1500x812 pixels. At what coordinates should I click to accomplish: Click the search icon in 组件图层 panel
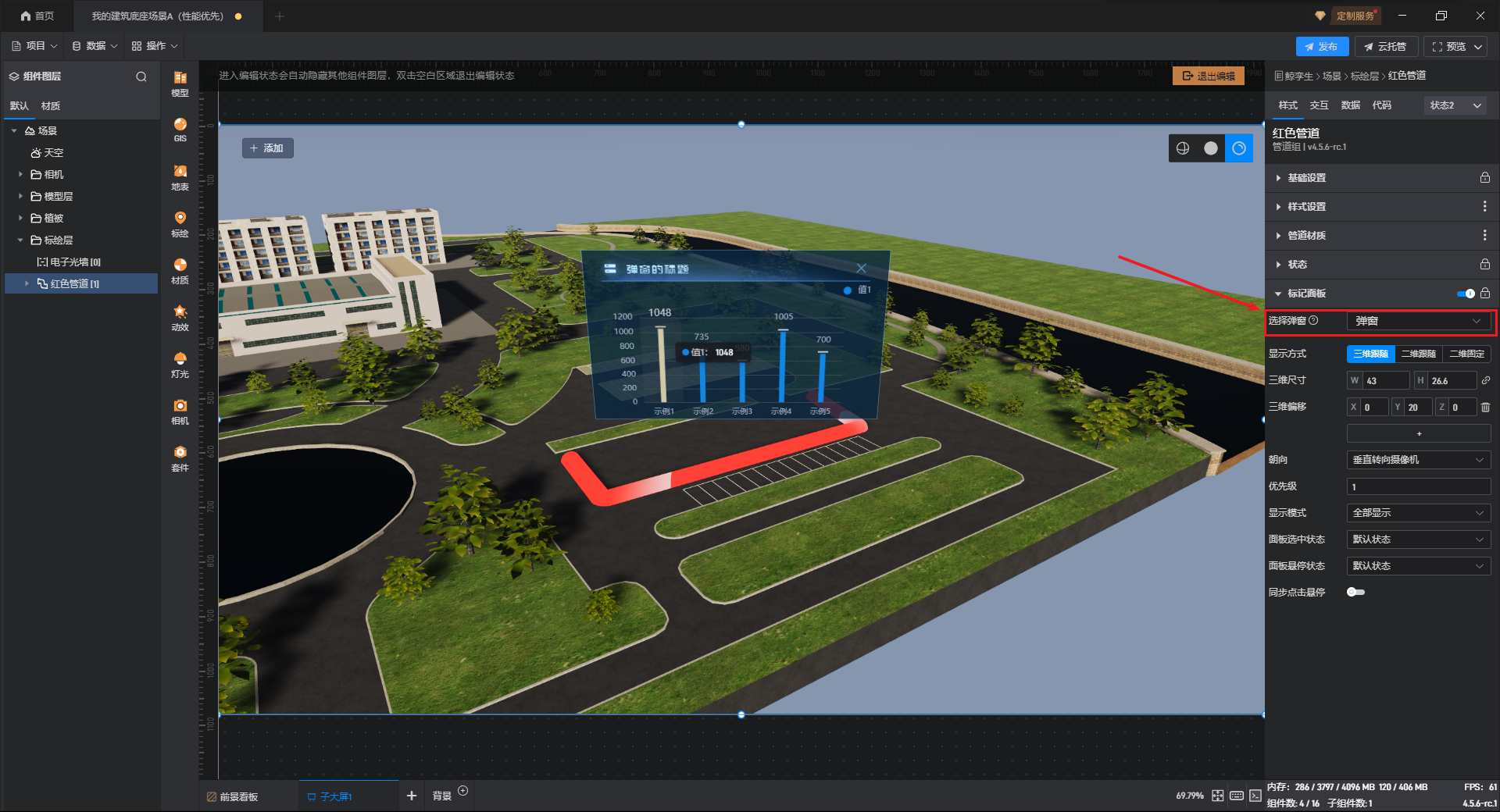(x=141, y=77)
